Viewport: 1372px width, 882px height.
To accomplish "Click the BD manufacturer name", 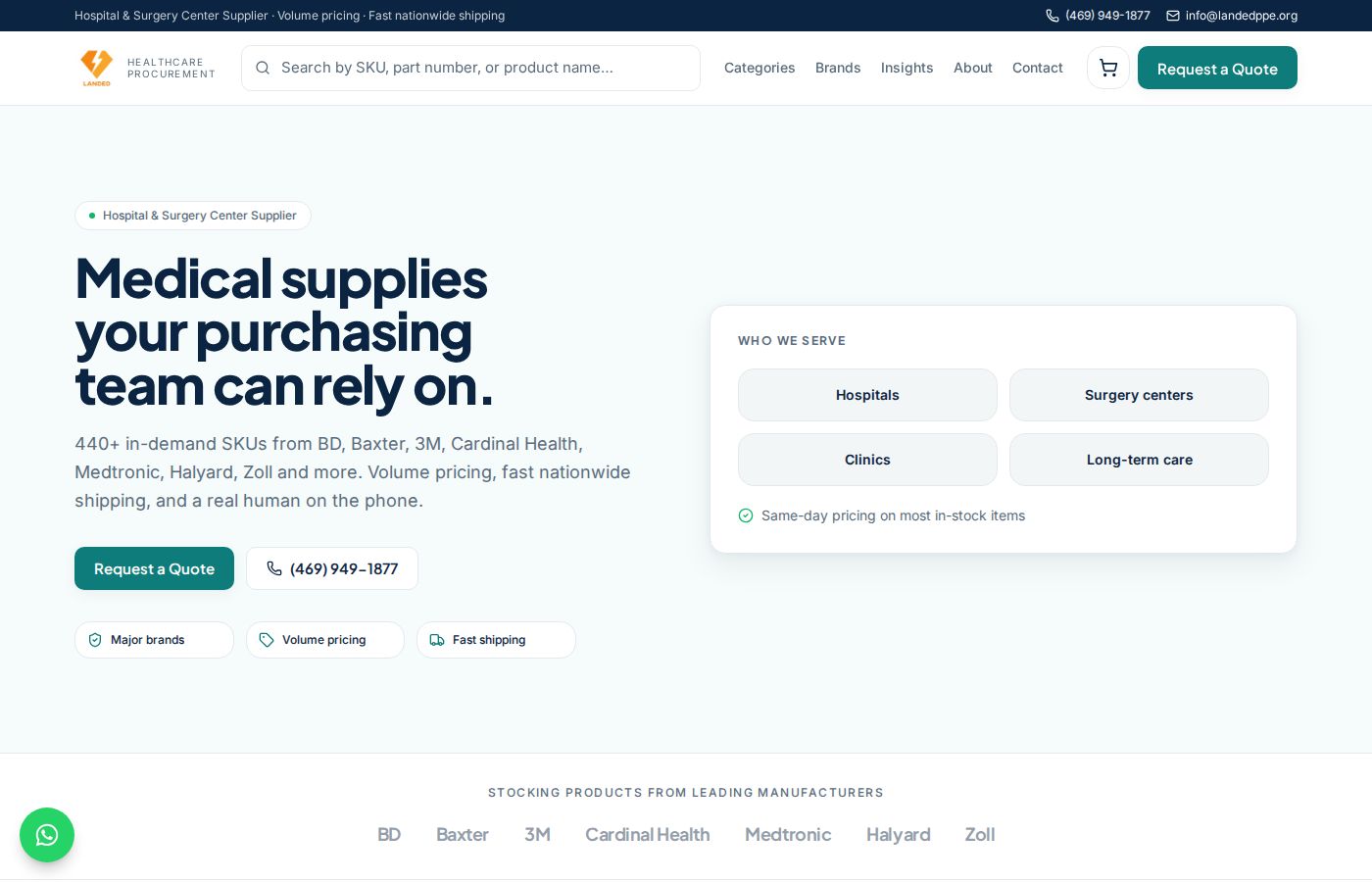I will (389, 835).
